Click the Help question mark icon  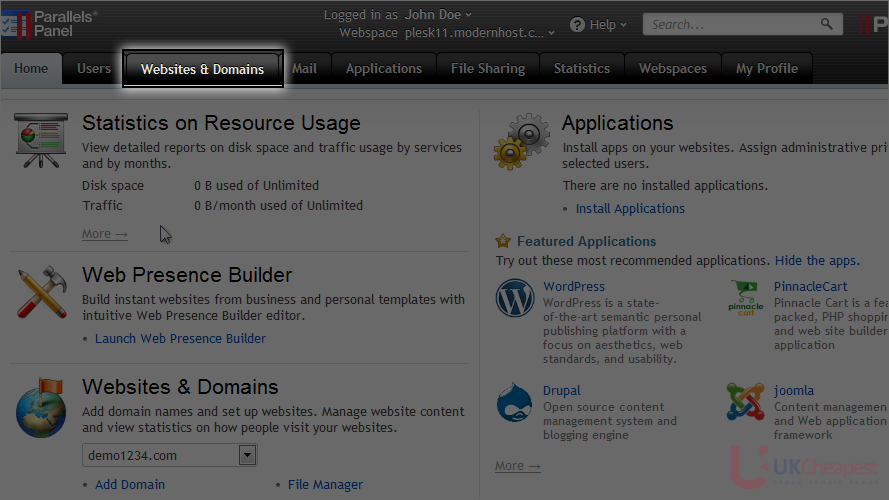coord(577,25)
